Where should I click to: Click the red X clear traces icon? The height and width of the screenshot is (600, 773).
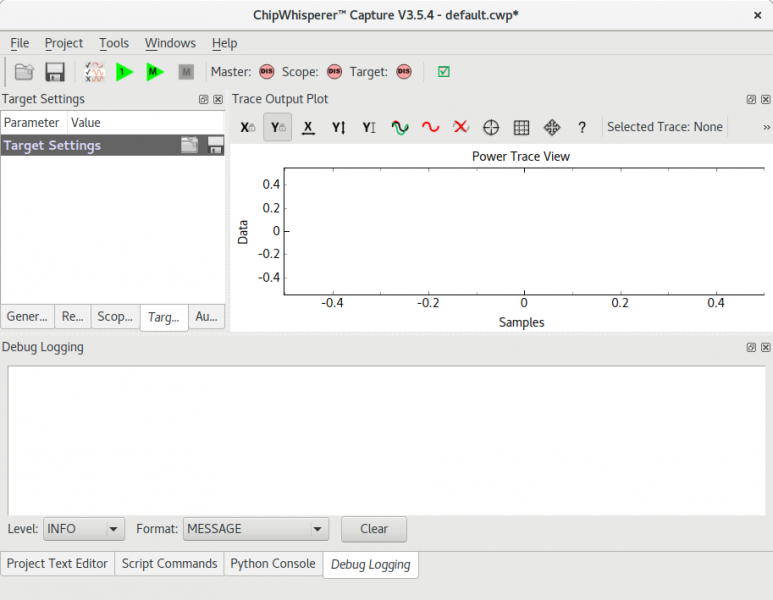point(461,127)
